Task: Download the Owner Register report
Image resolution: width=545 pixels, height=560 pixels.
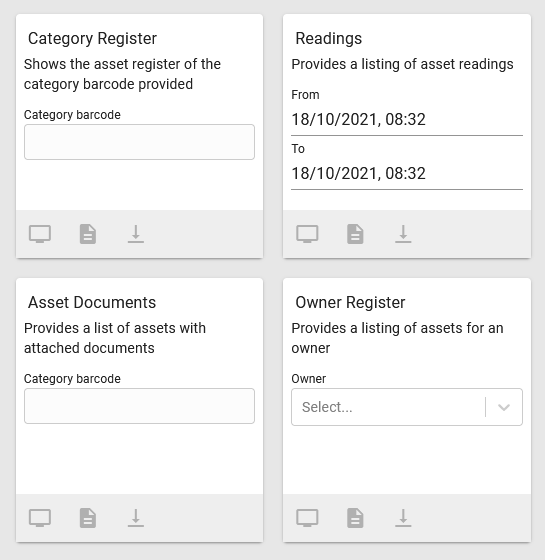Action: [x=403, y=518]
